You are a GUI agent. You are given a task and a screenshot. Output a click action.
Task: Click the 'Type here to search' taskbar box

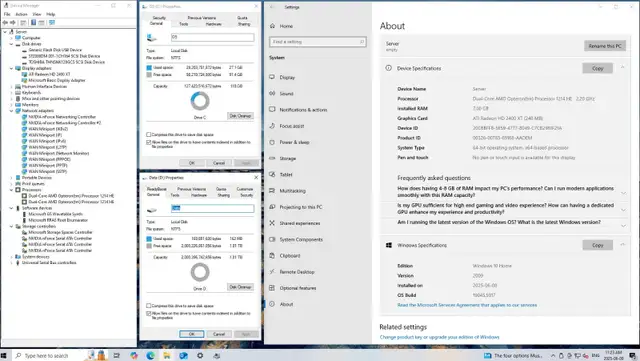tap(46, 356)
